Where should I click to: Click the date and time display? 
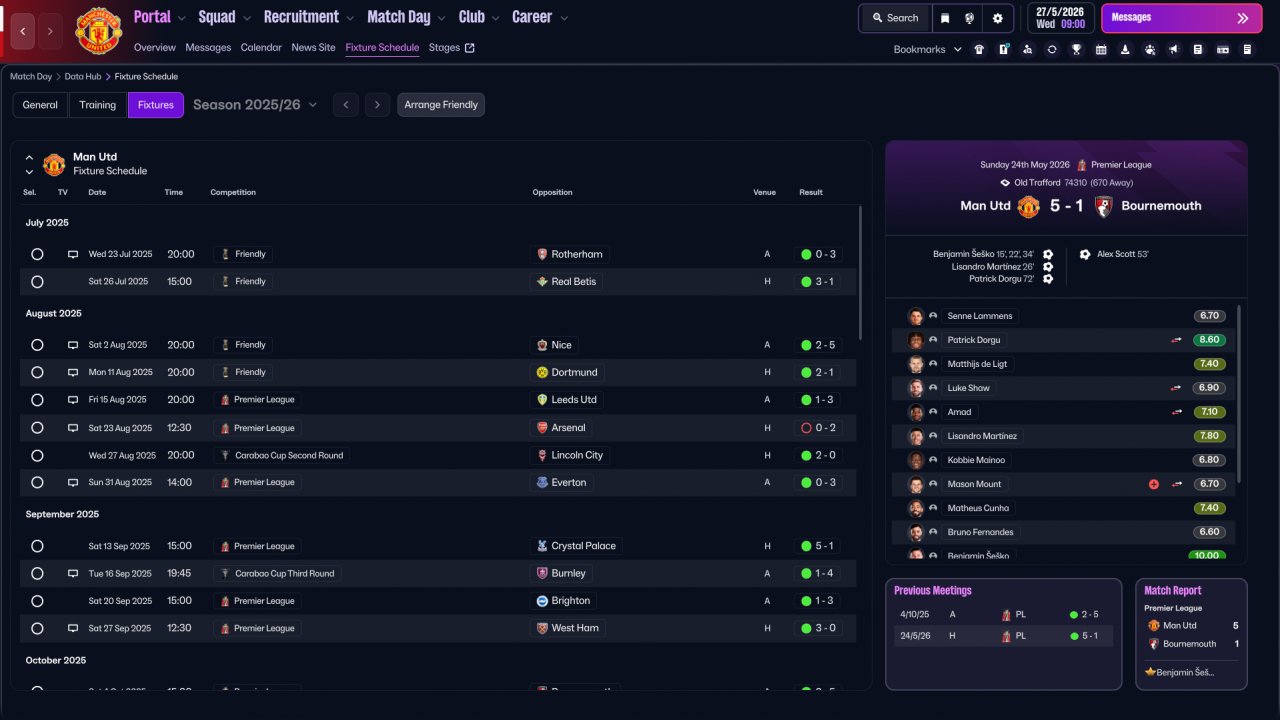[x=1060, y=18]
